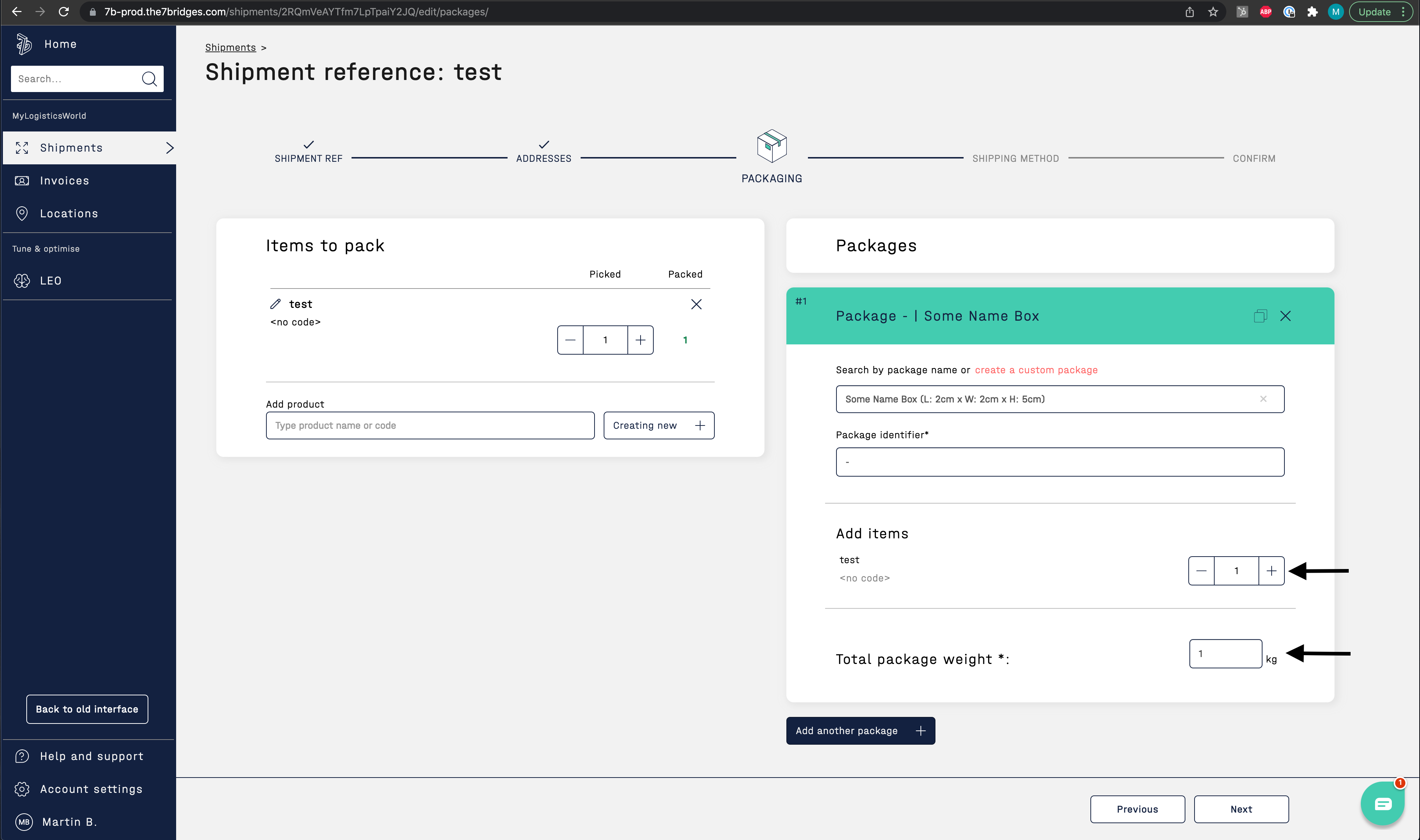Open the chat support bubble

[x=1382, y=804]
